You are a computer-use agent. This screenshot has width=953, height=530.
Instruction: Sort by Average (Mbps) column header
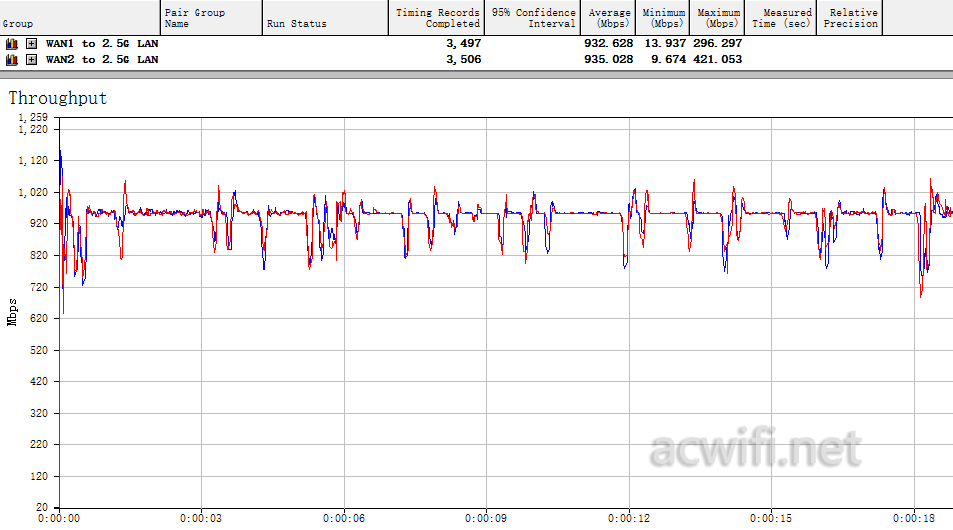pos(608,18)
